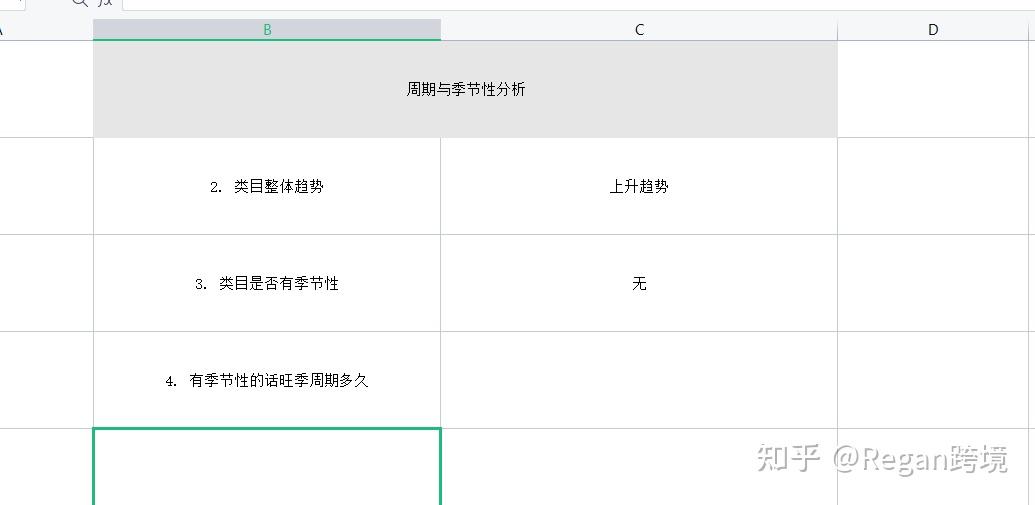Screen dimensions: 1035x505
Task: Click the cell 4. 有季节性的话旺季周期多久
Action: pyautogui.click(x=267, y=381)
